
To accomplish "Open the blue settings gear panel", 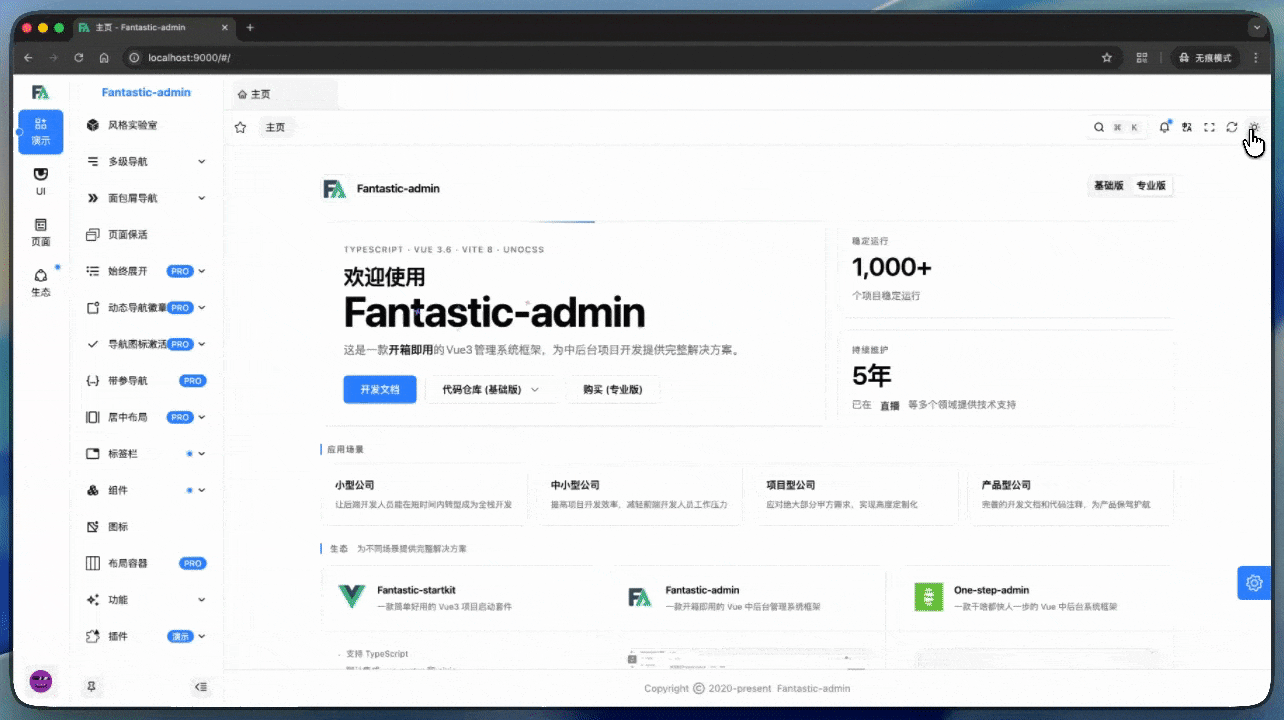I will [1254, 583].
